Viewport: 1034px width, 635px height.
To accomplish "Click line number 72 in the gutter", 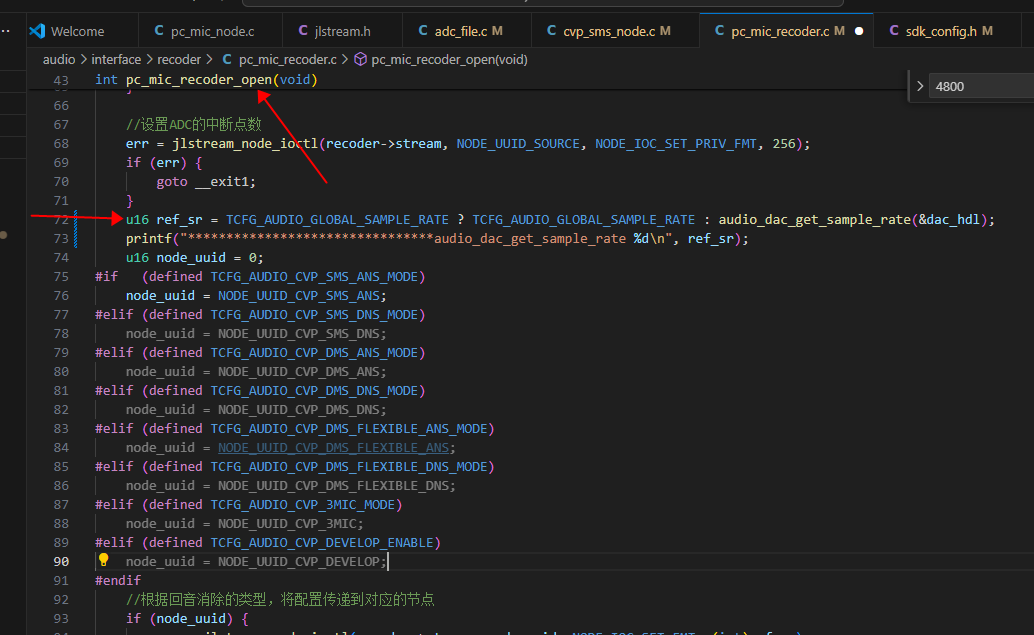I will (61, 220).
